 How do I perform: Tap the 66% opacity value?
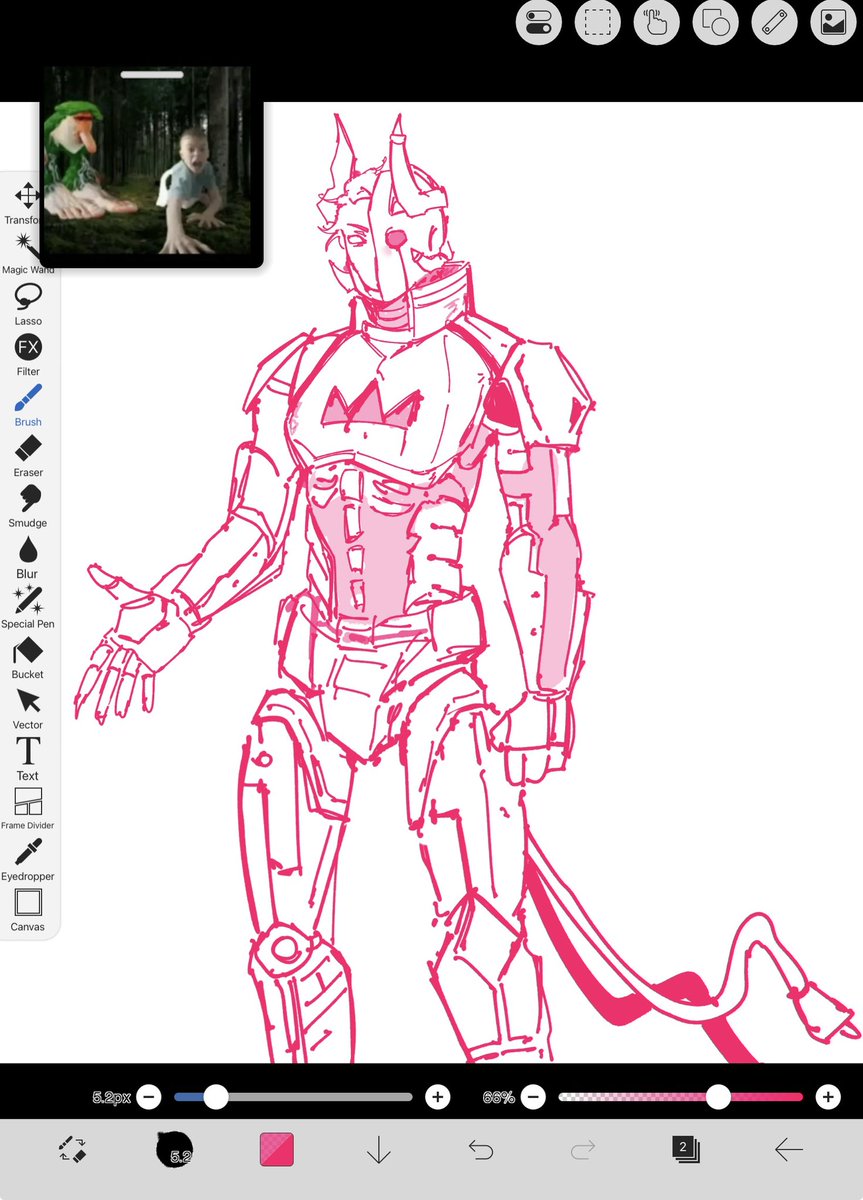point(498,1097)
